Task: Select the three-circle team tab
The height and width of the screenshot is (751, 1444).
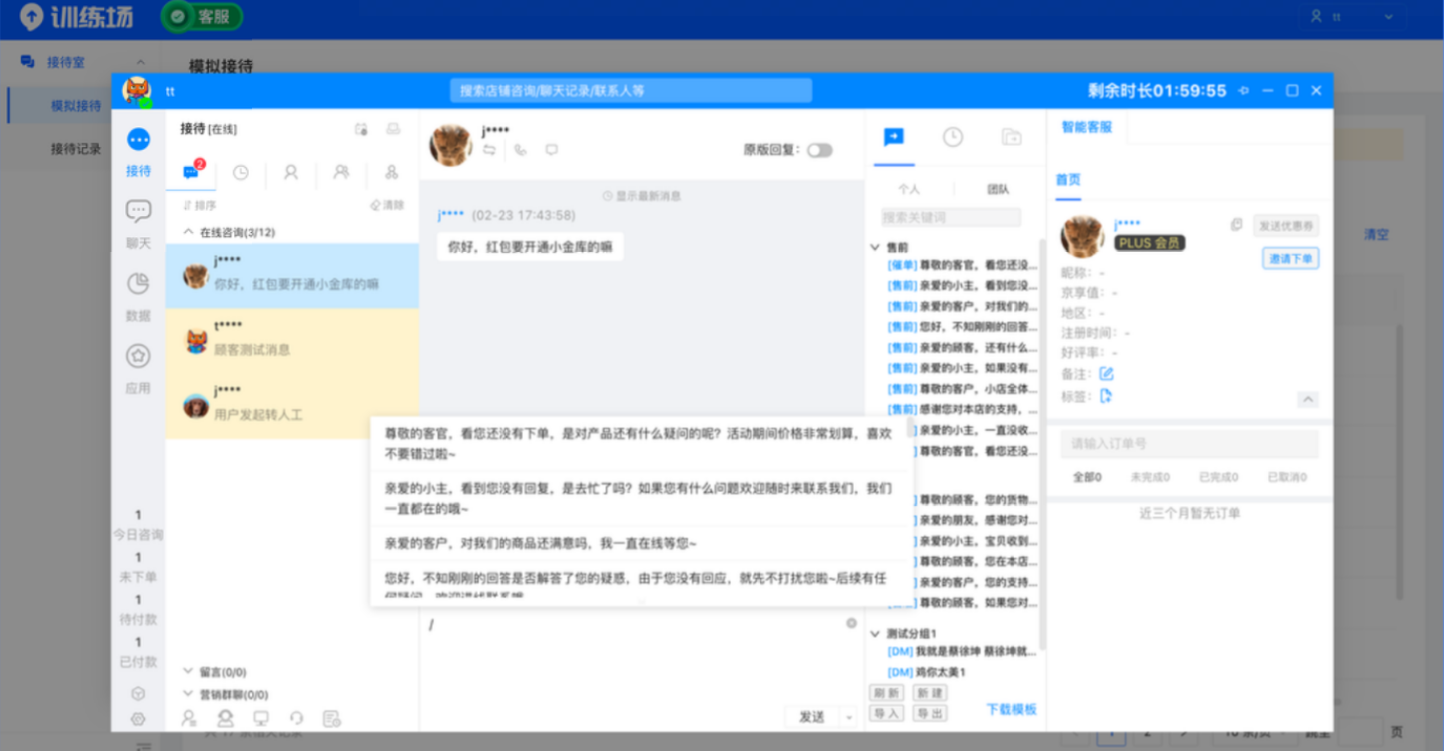Action: (392, 172)
